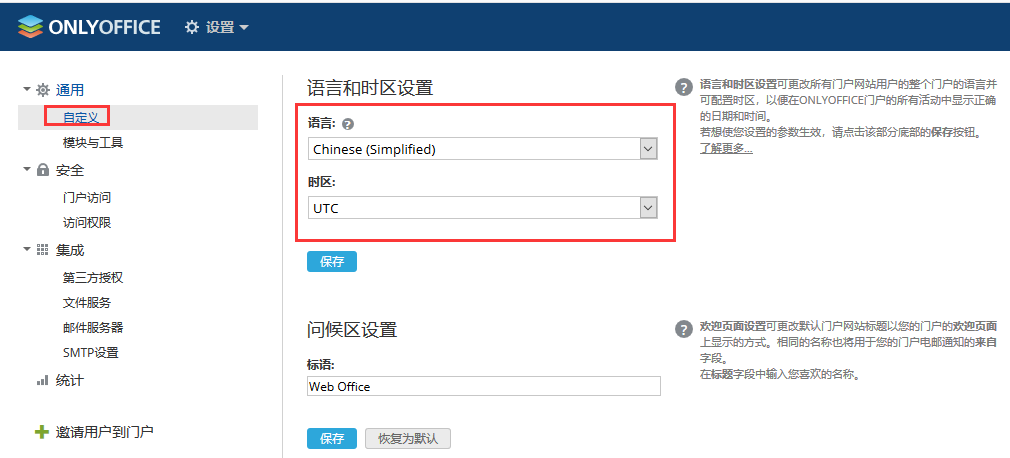Click the 集成 grid icon
Screen dimensions: 1010x458
point(43,250)
